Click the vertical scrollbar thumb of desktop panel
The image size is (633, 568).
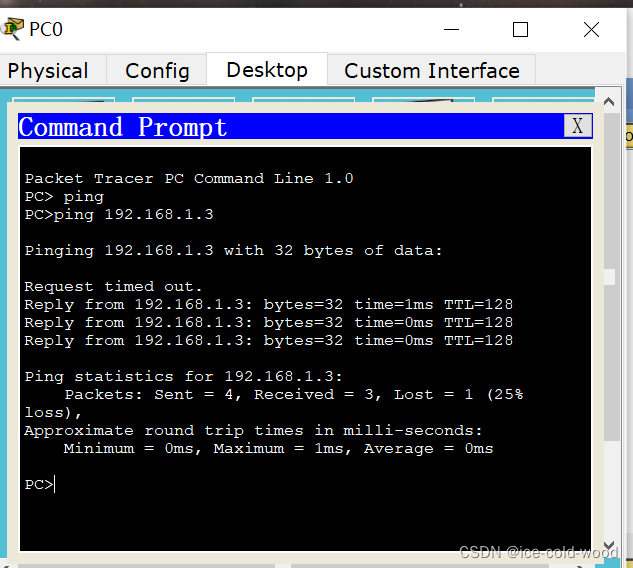point(612,277)
